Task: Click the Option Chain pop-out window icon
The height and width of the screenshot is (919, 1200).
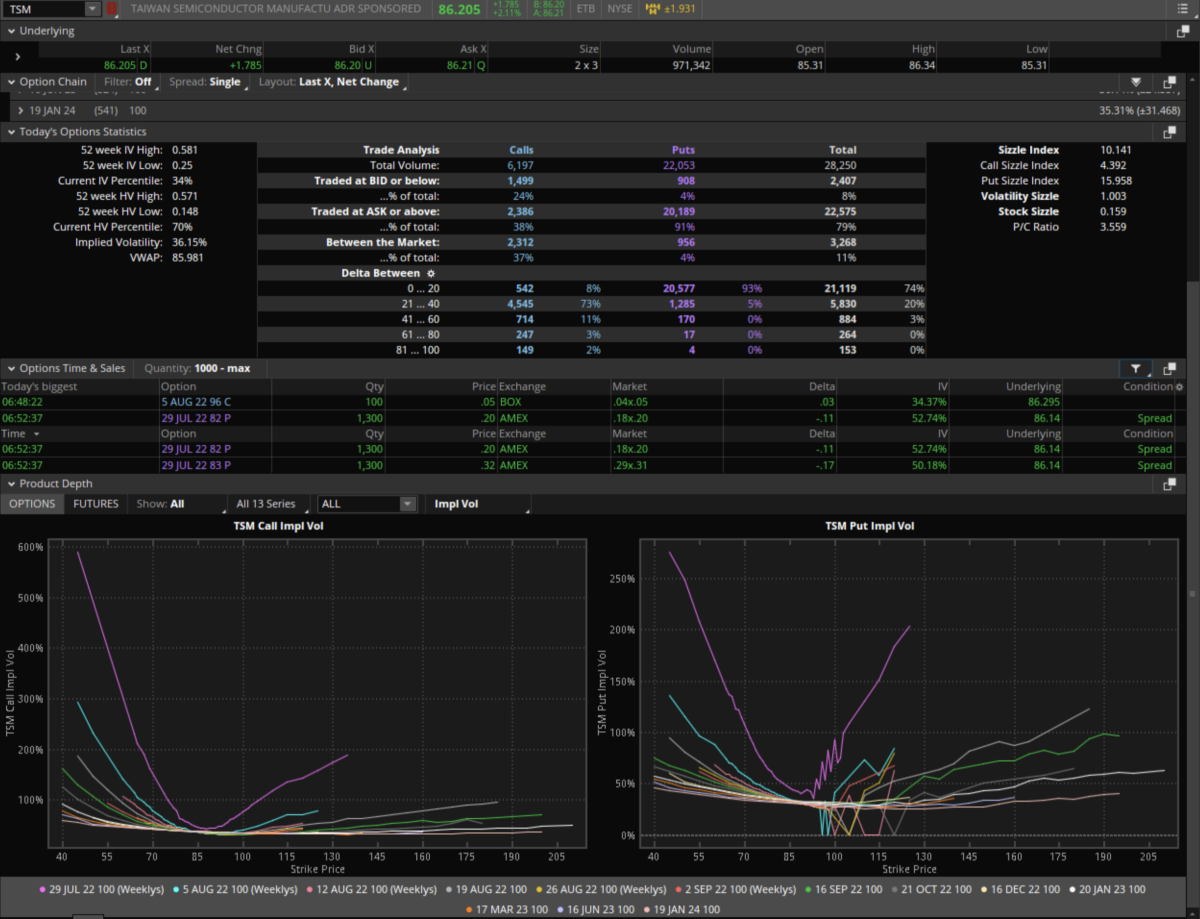Action: (x=1168, y=82)
